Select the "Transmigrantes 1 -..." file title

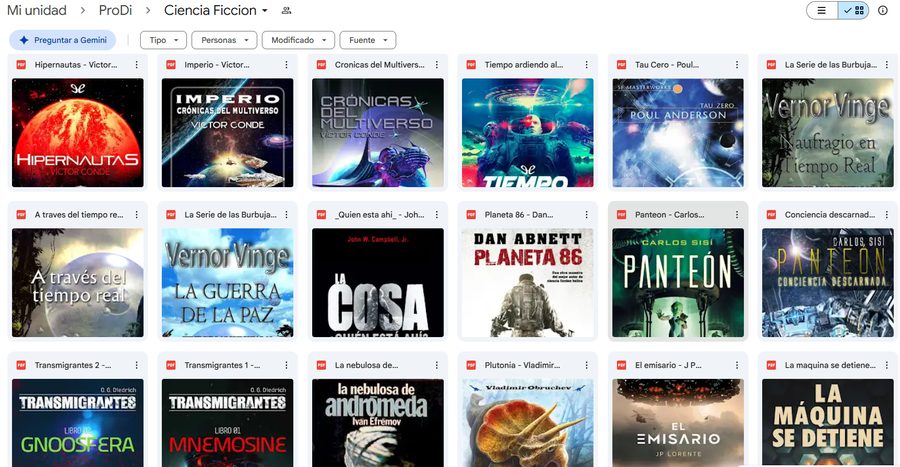222,365
